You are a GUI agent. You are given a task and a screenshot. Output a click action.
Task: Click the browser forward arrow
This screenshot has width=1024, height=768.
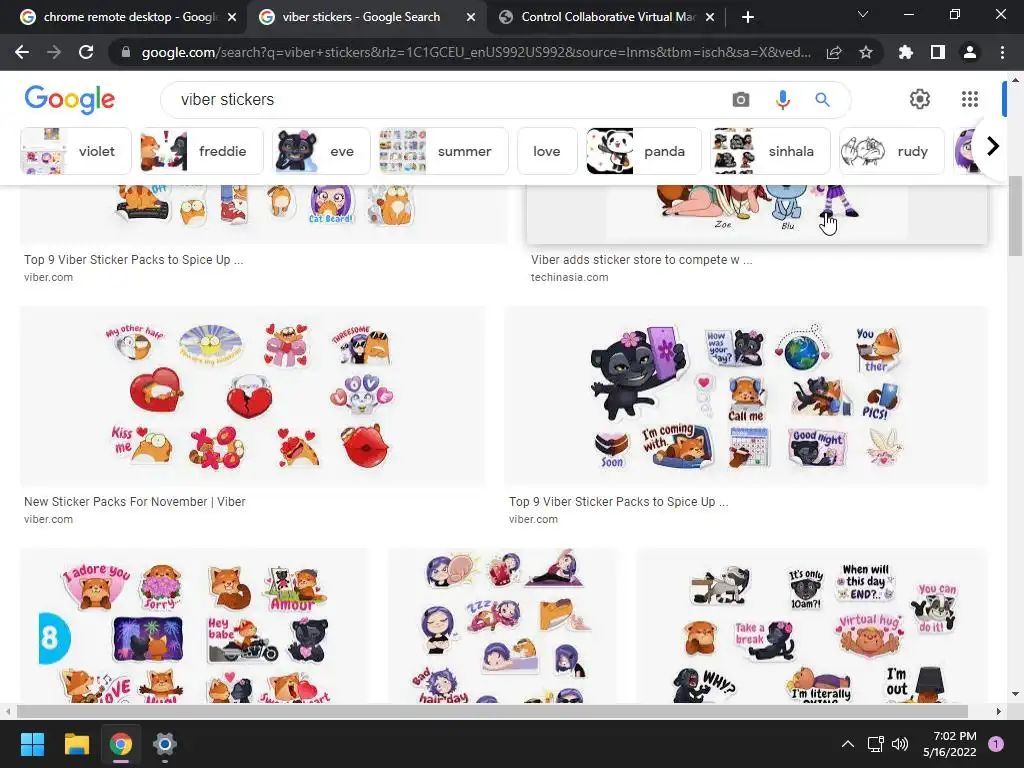click(54, 52)
